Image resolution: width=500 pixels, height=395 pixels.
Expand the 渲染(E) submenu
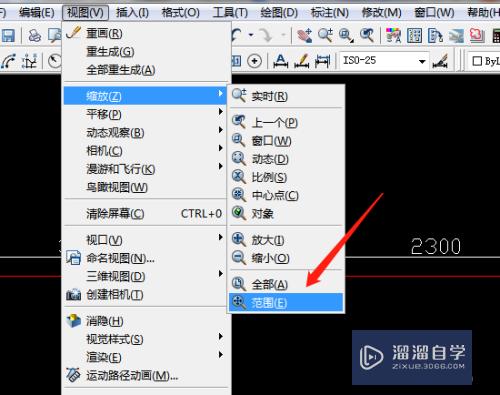point(145,357)
